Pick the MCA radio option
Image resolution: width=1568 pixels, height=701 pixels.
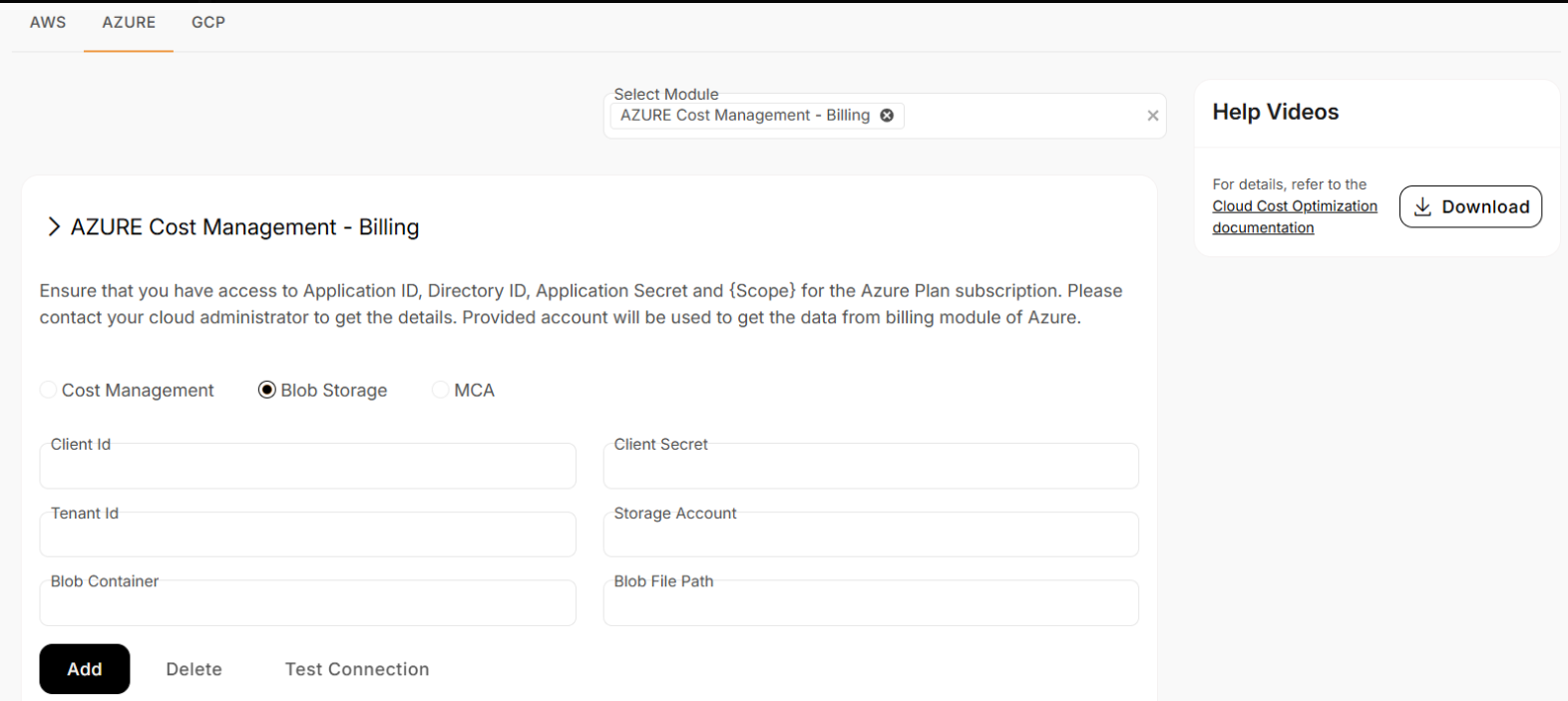pos(440,390)
